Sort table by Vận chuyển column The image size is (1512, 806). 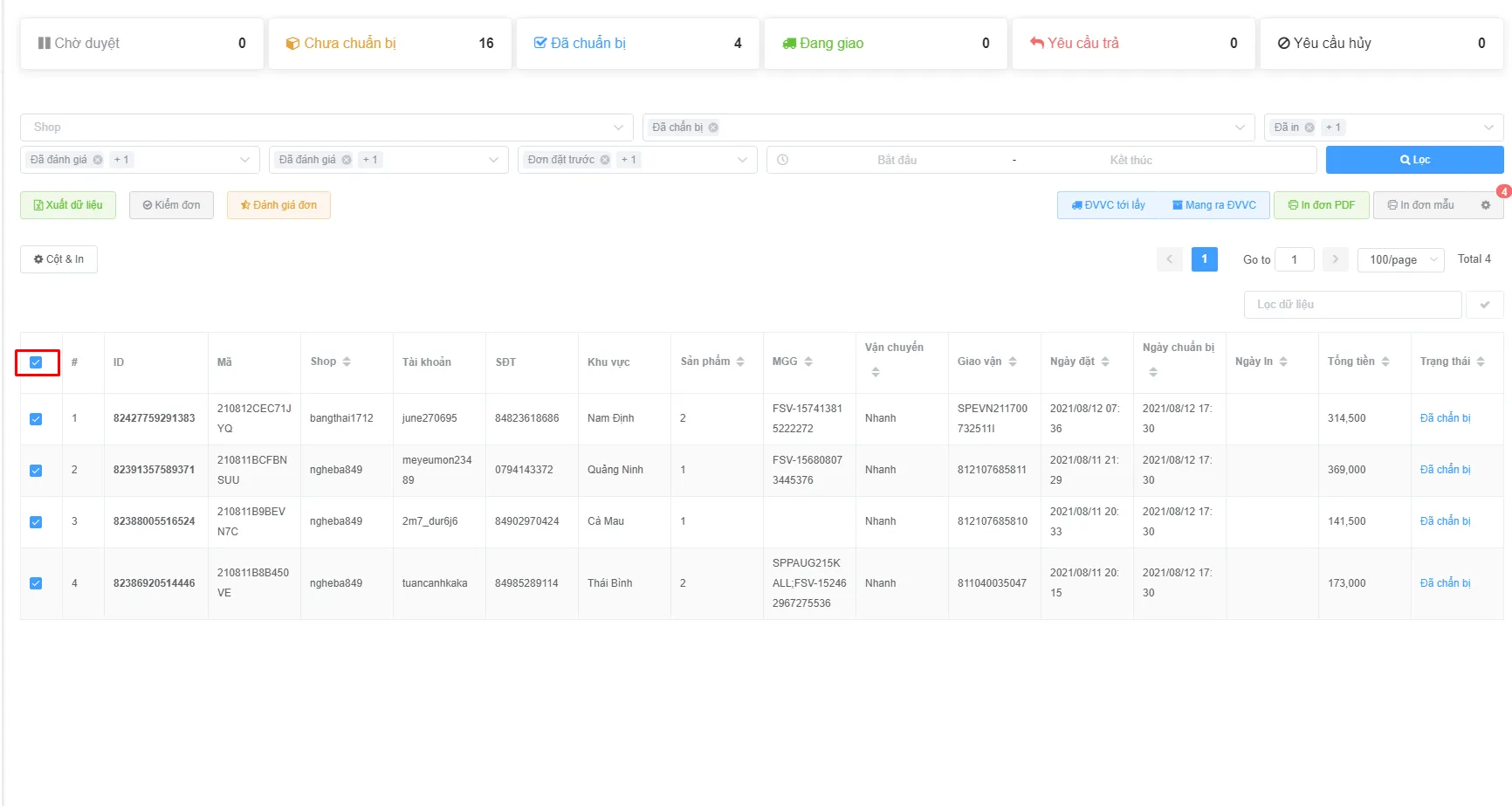[x=876, y=372]
